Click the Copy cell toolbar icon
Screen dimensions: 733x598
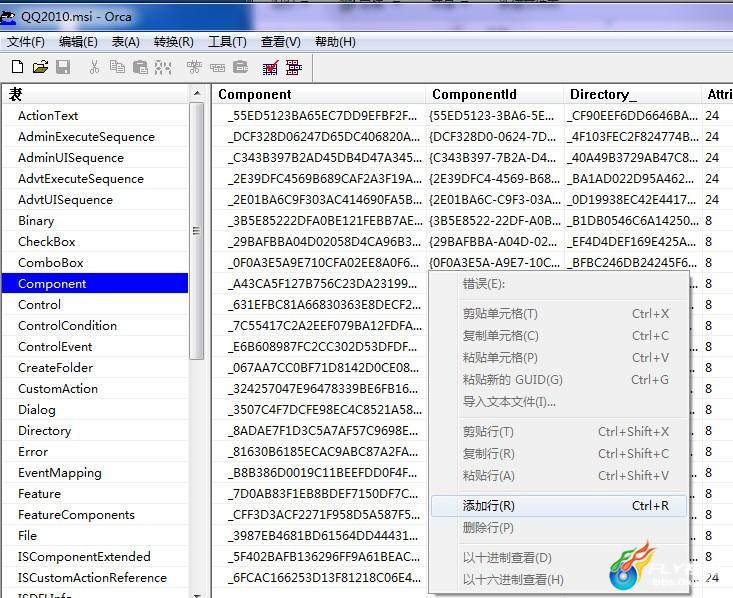click(117, 67)
